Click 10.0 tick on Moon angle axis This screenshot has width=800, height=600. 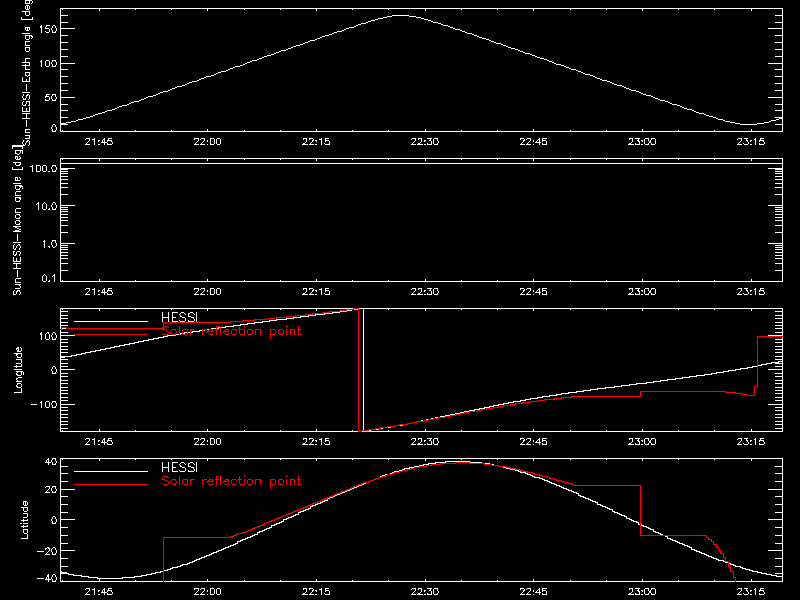(46, 207)
